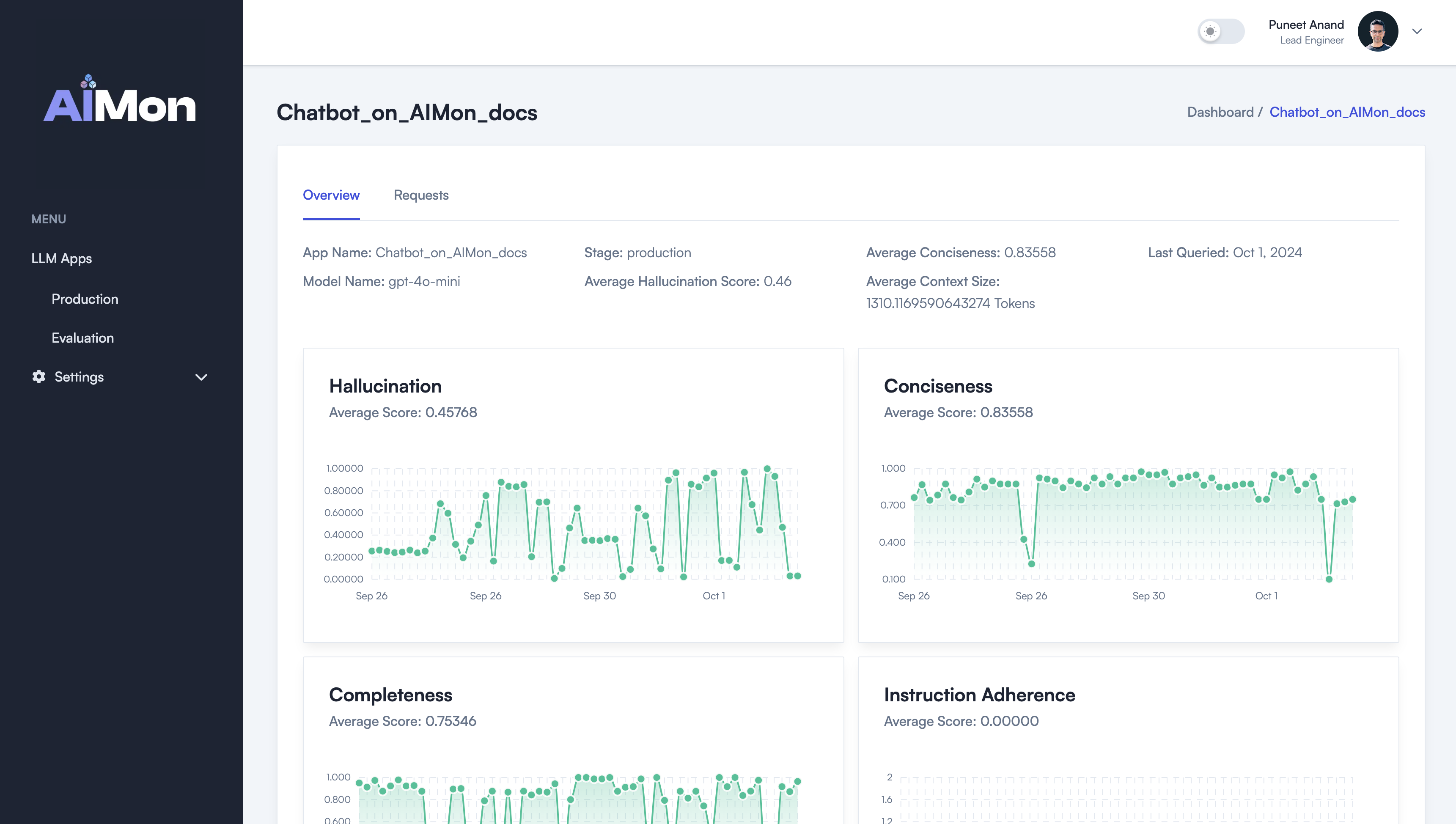The width and height of the screenshot is (1456, 824).
Task: Select the Overview tab
Action: click(331, 195)
